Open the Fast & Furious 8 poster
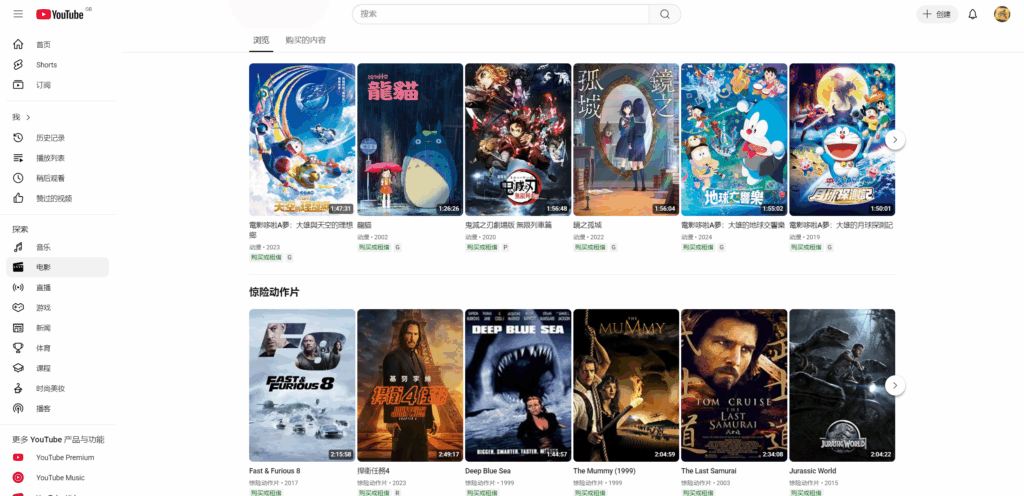The width and height of the screenshot is (1024, 496). (x=302, y=385)
